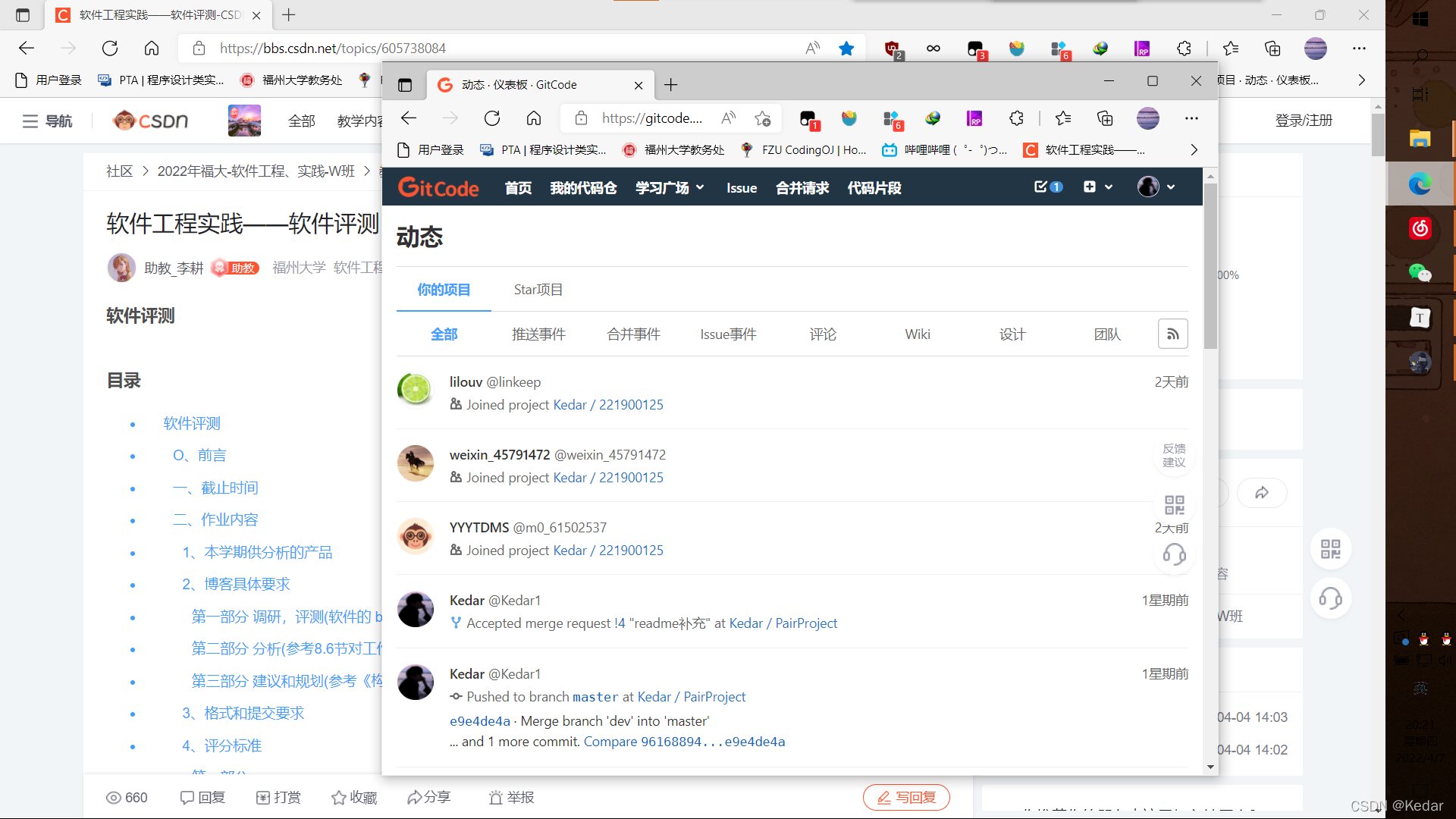1456x819 pixels.
Task: Click home icon in GitCode browser toolbar
Action: tap(534, 118)
